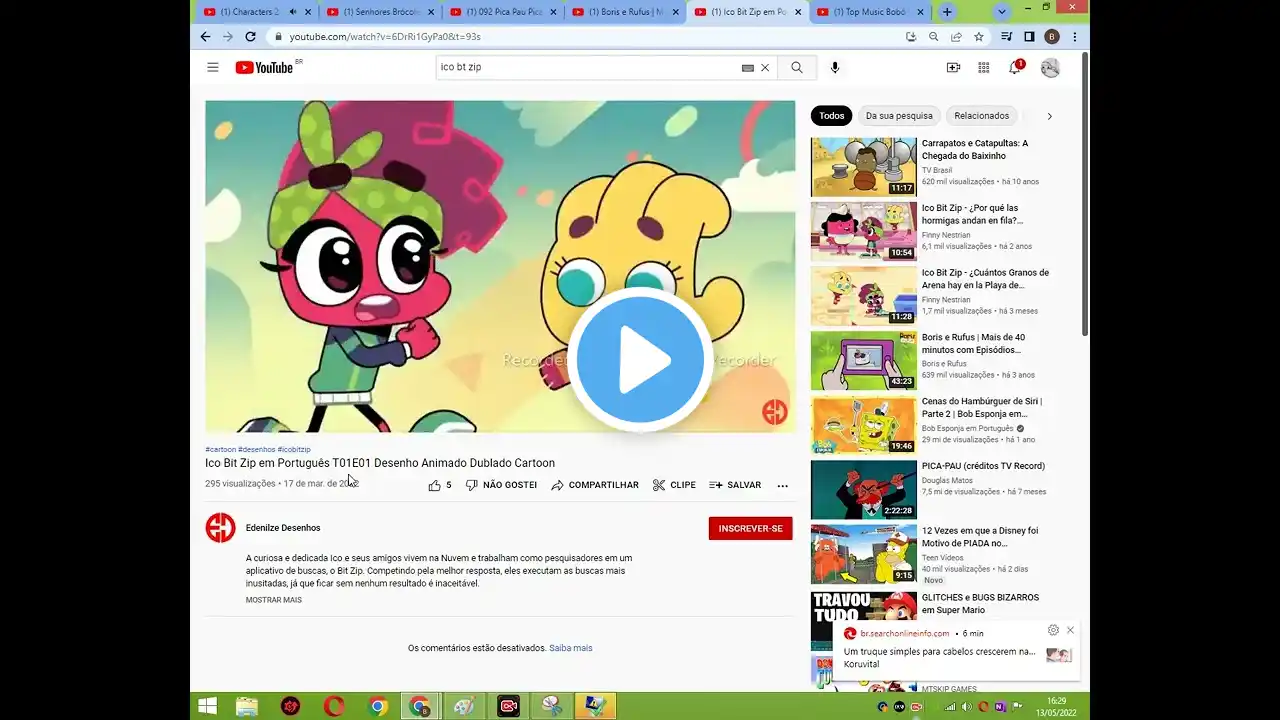The height and width of the screenshot is (720, 1280).
Task: Start voice search with the microphone
Action: pos(835,67)
